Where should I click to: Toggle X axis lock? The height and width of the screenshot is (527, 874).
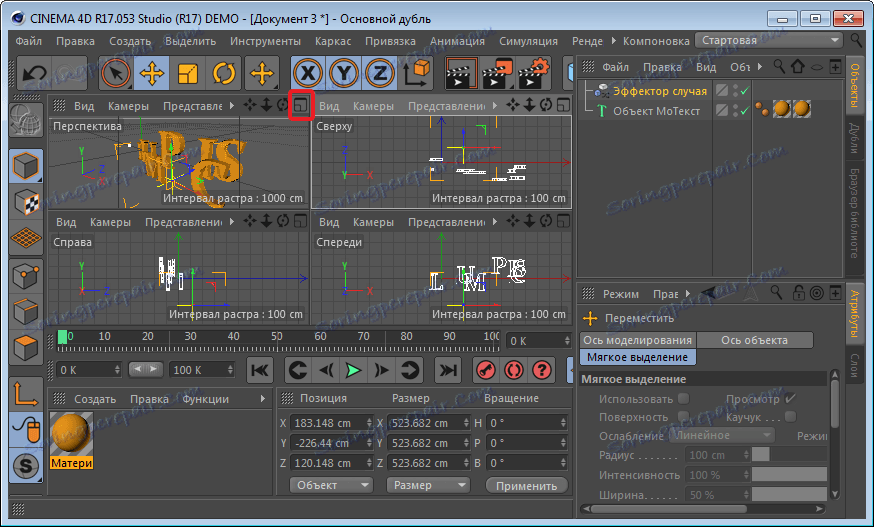pos(308,73)
